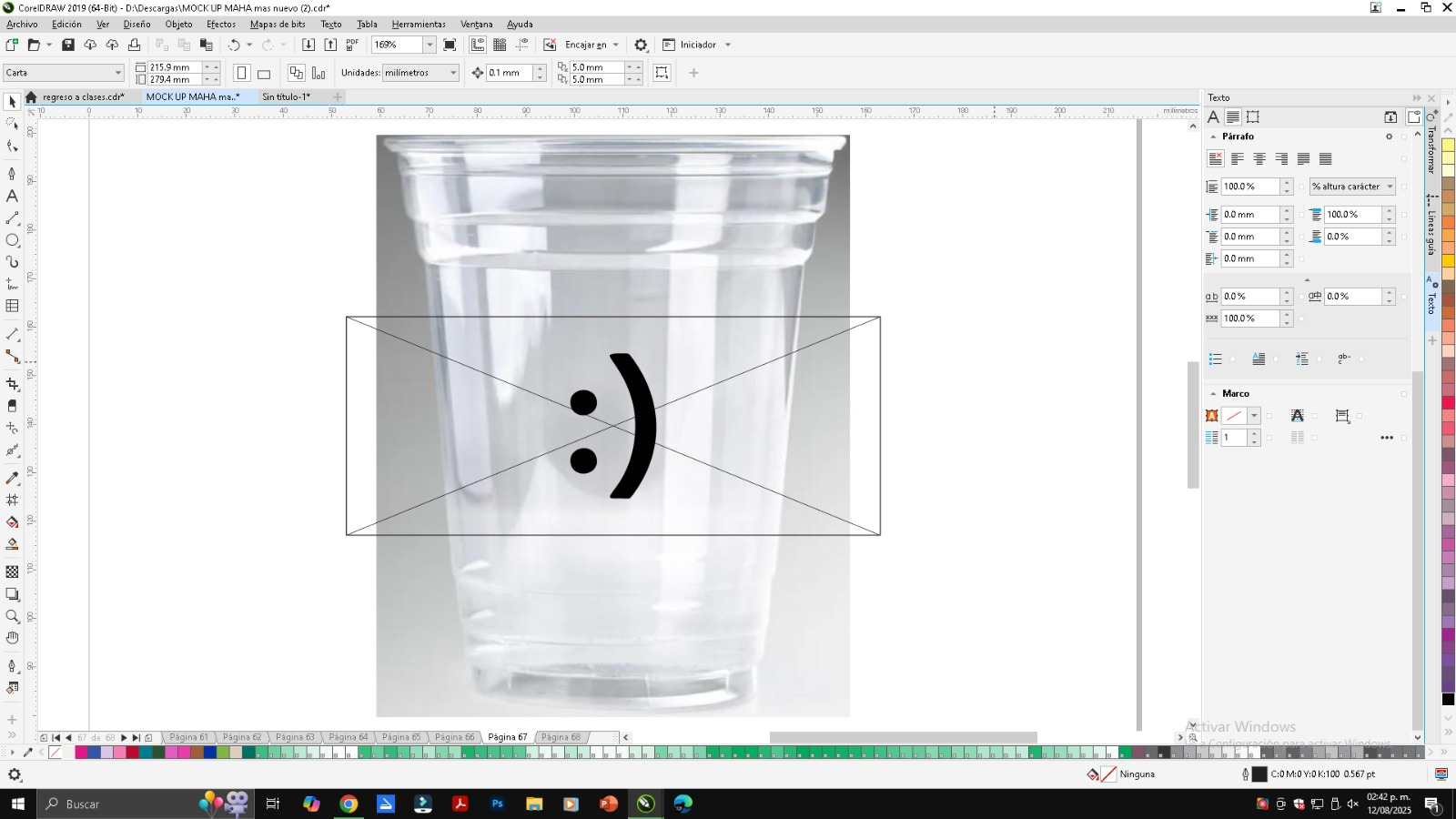Activate the Crop tool
The height and width of the screenshot is (819, 1456).
coord(12,384)
